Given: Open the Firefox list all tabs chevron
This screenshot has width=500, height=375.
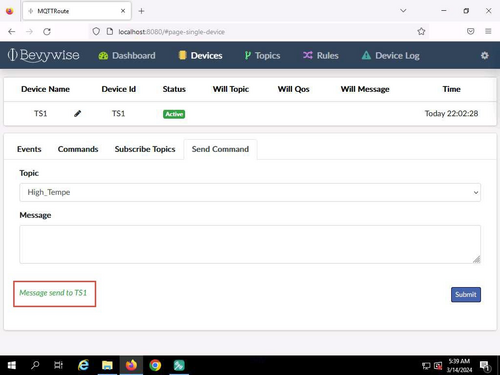Looking at the screenshot, I should coord(403,11).
